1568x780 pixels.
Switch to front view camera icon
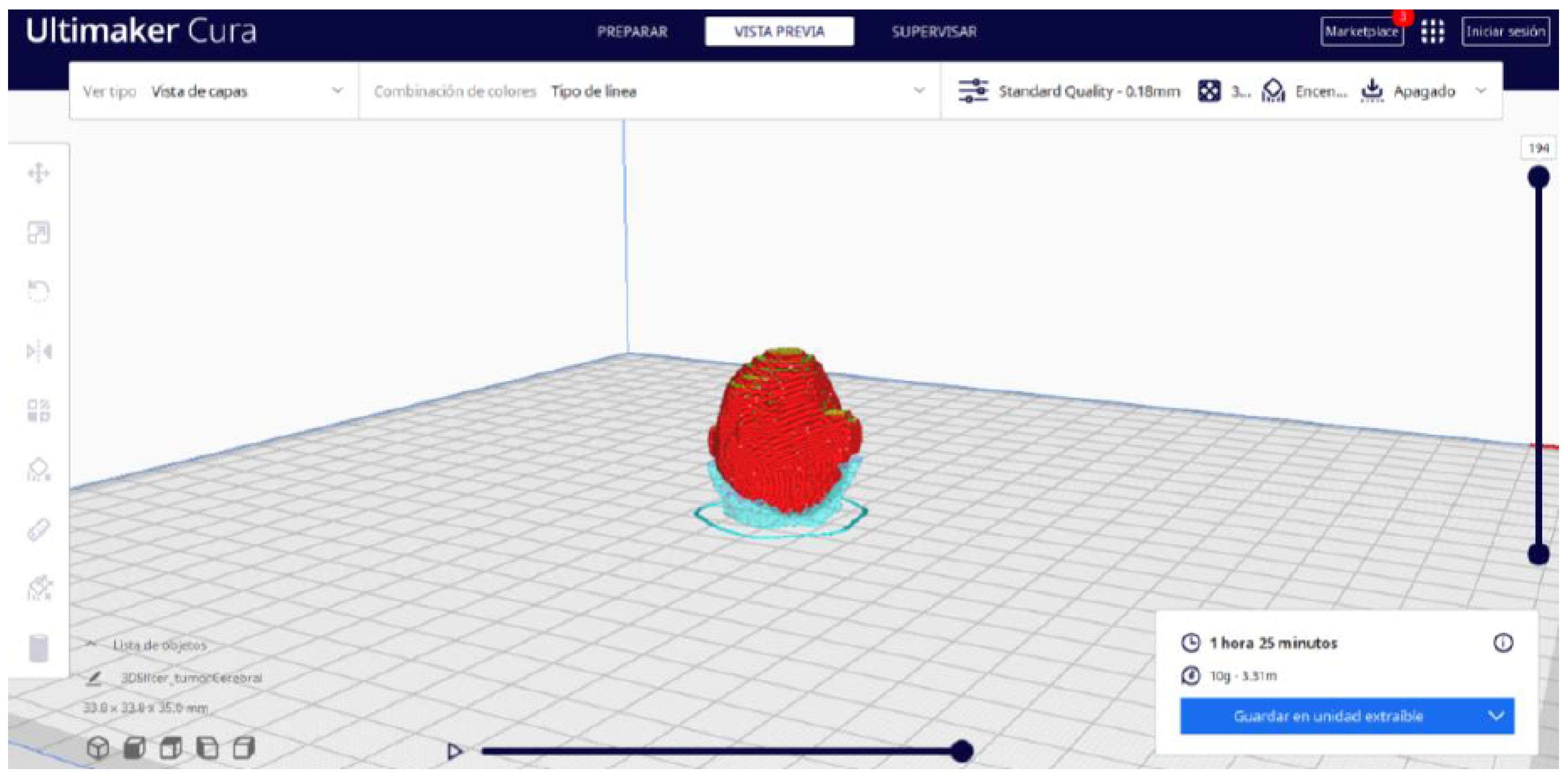coord(134,748)
